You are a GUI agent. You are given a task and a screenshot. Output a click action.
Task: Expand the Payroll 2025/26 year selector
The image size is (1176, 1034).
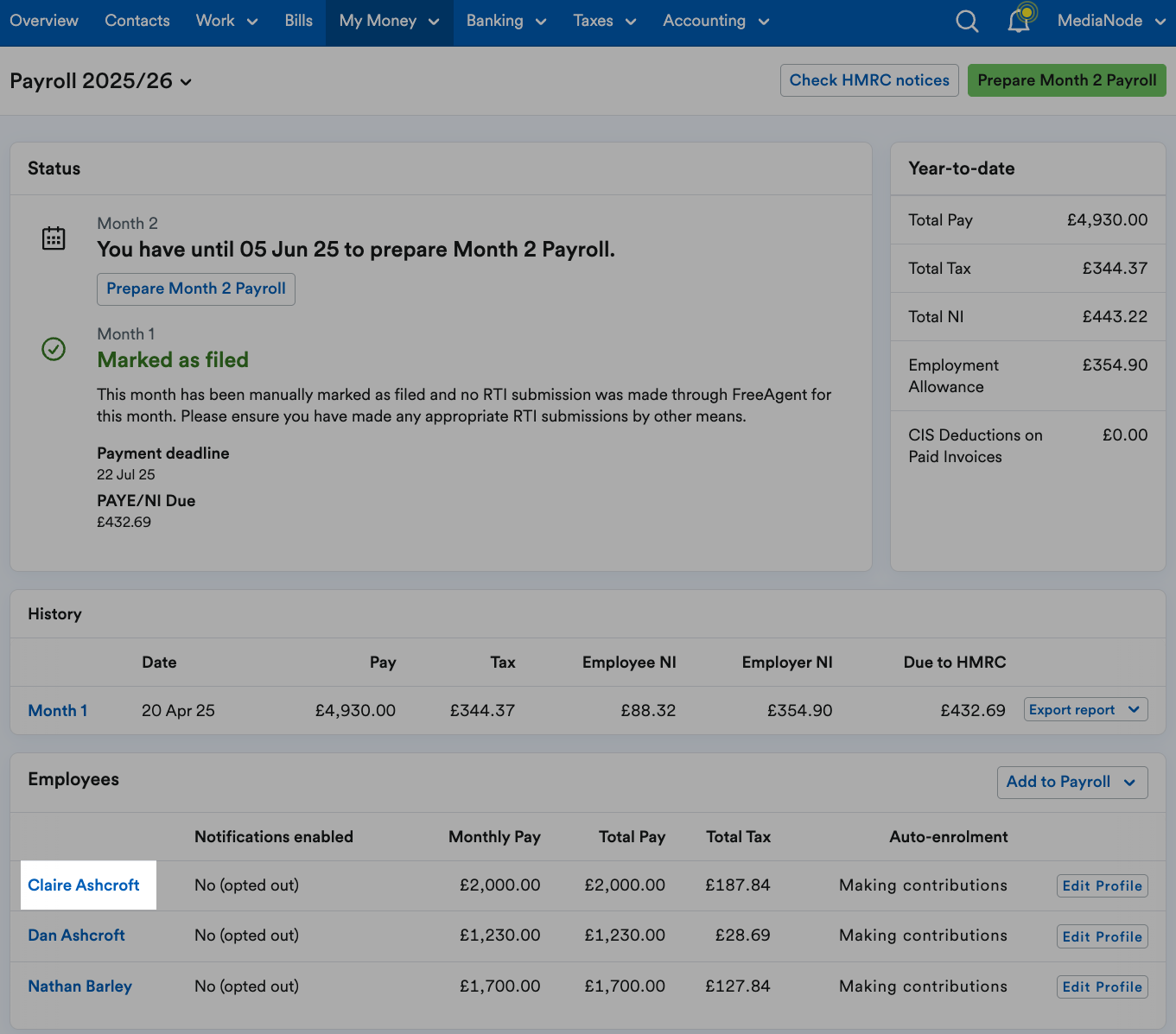101,81
